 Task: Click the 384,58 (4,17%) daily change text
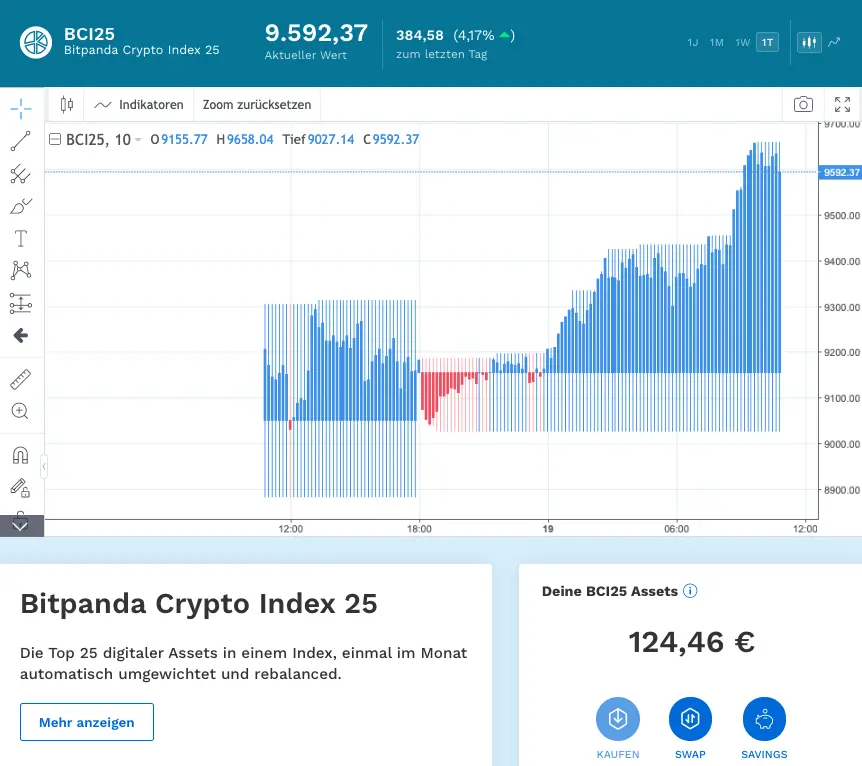455,36
